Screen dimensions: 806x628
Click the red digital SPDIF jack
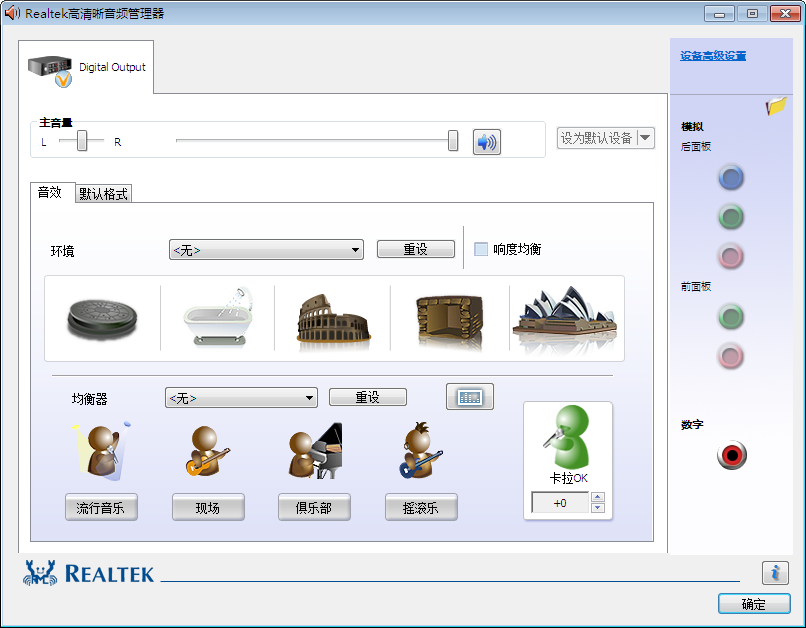click(x=731, y=455)
